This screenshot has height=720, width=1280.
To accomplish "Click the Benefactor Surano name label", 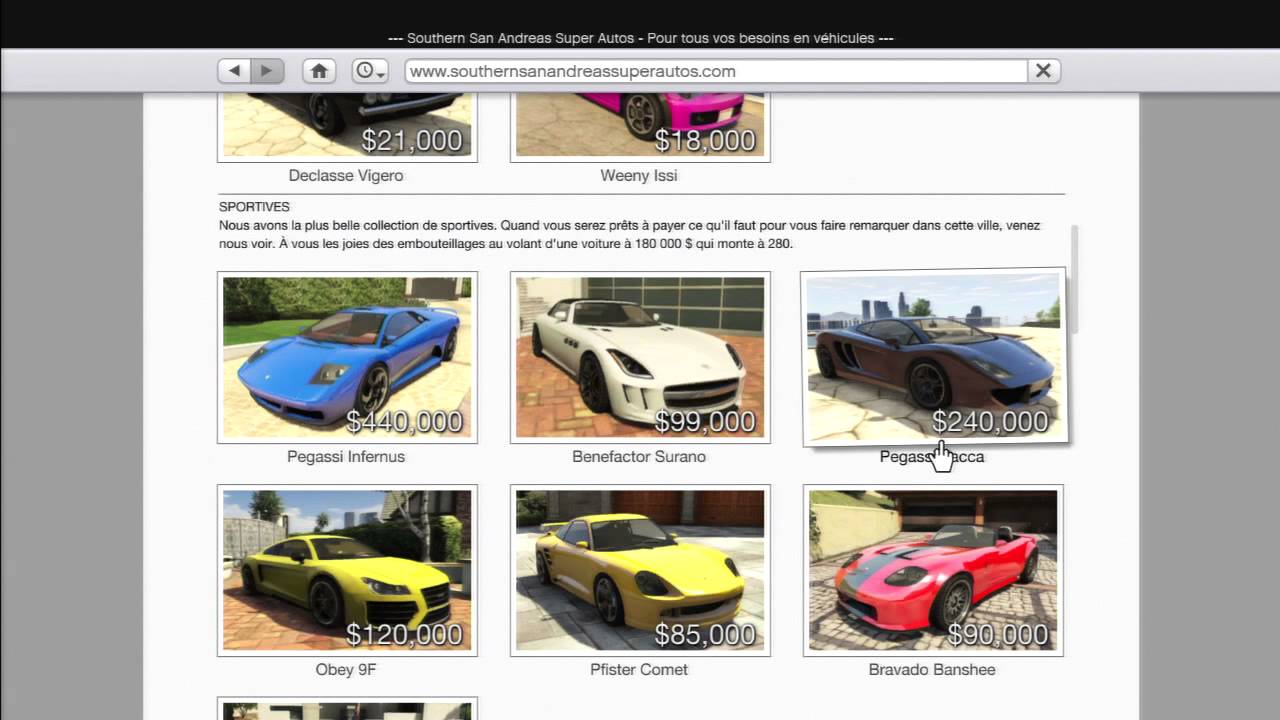I will tap(639, 457).
